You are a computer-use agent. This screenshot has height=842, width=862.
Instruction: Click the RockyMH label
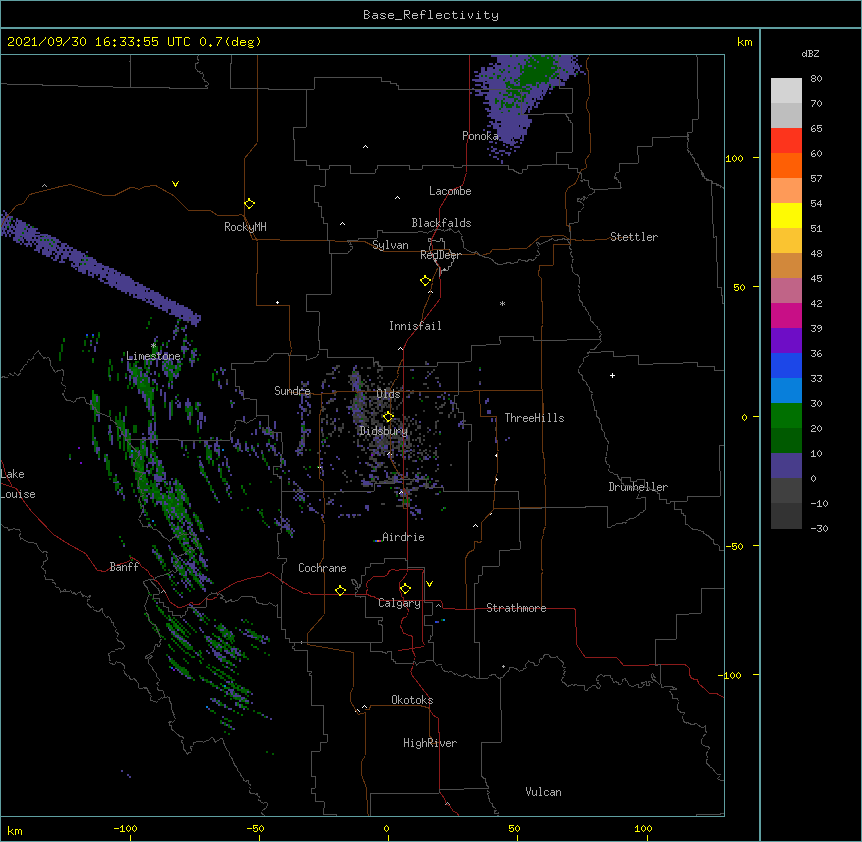pos(245,227)
